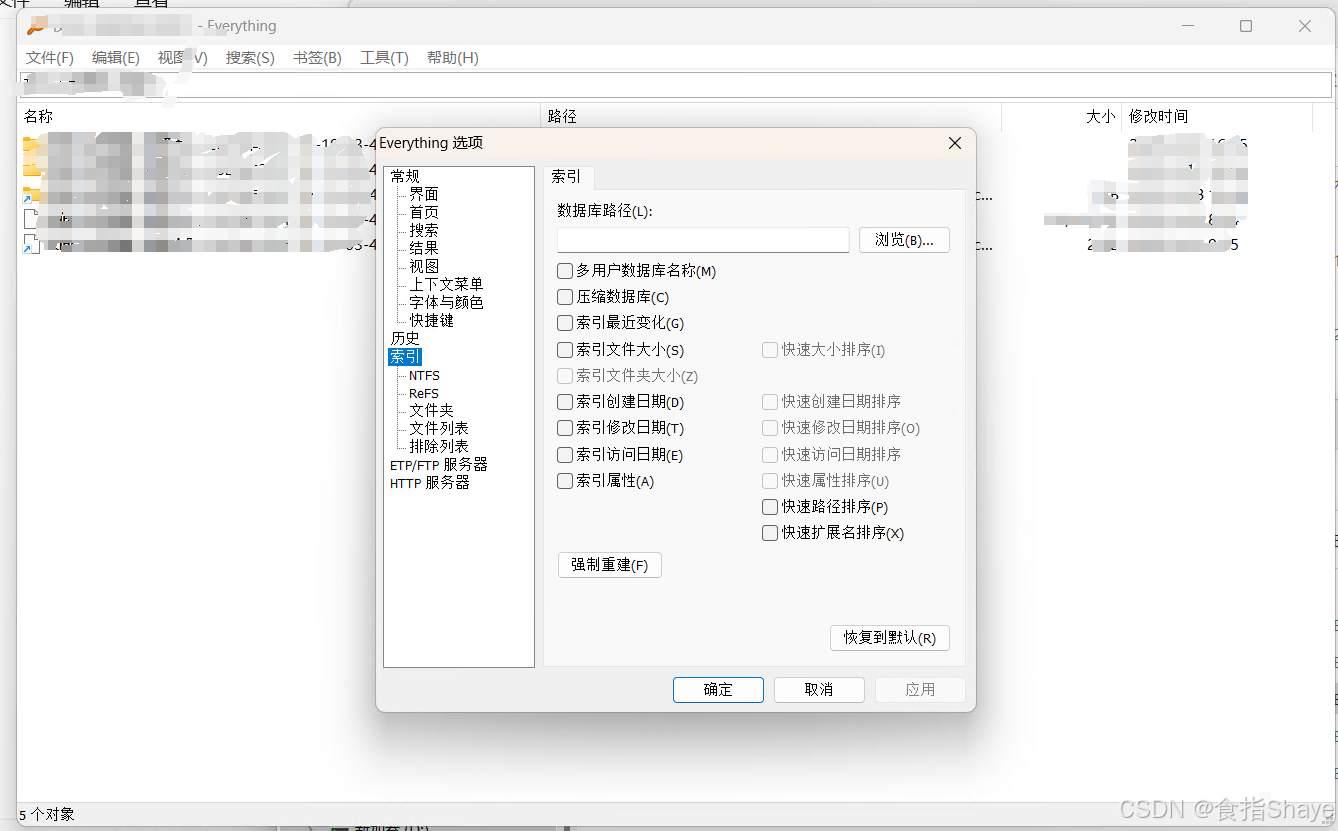
Task: Confirm with the 确定 button
Action: point(718,690)
